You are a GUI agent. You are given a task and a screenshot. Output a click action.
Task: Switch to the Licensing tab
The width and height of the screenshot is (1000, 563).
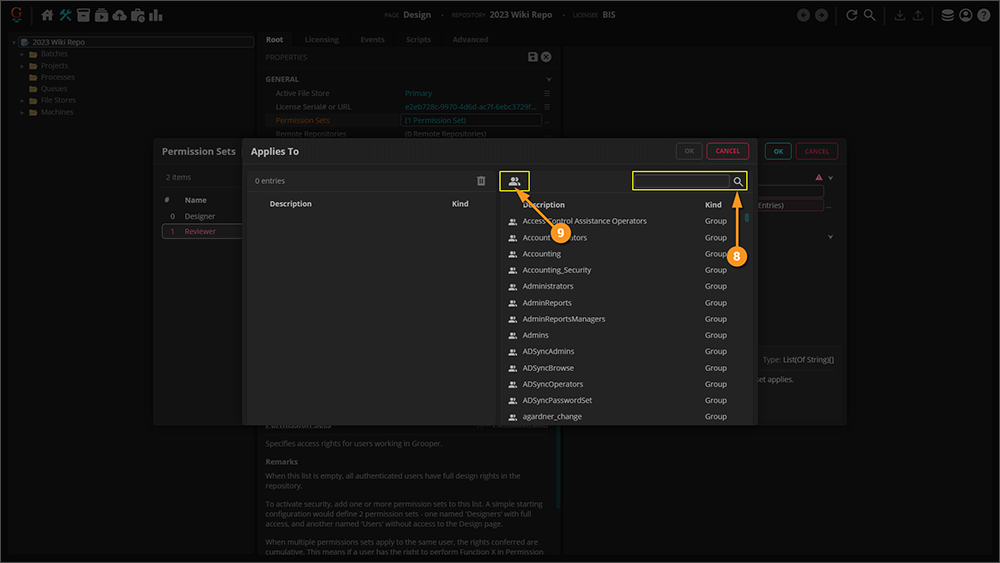tap(321, 40)
